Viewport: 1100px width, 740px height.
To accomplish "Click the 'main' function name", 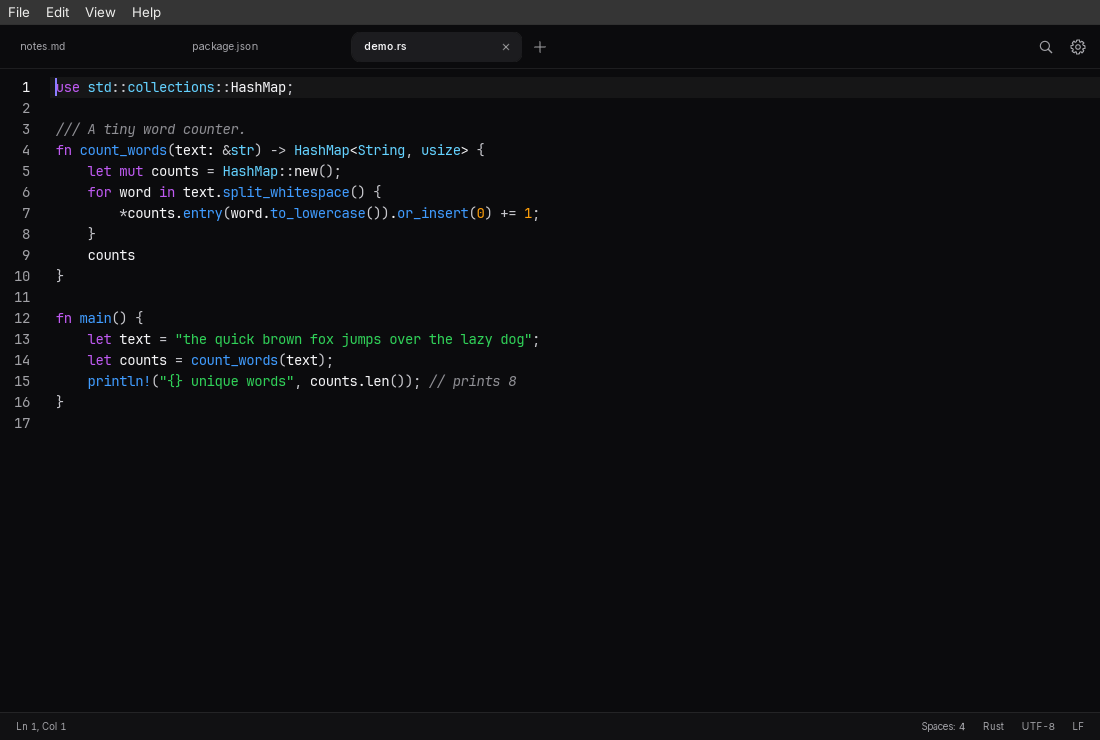I will coord(95,318).
